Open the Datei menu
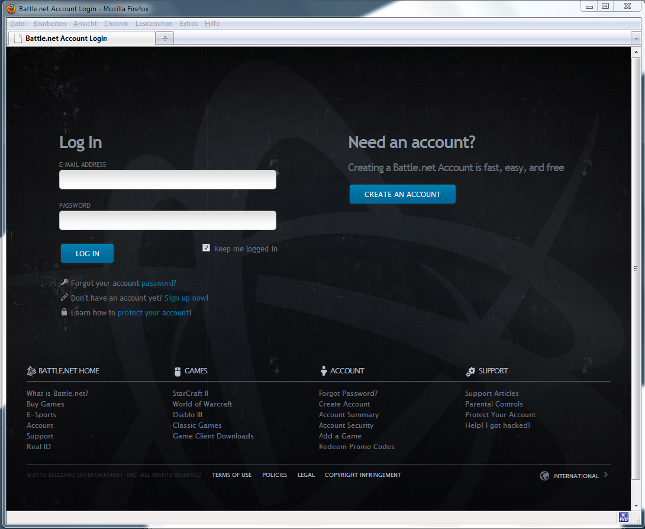Screen dimensions: 645x529 click(18, 24)
